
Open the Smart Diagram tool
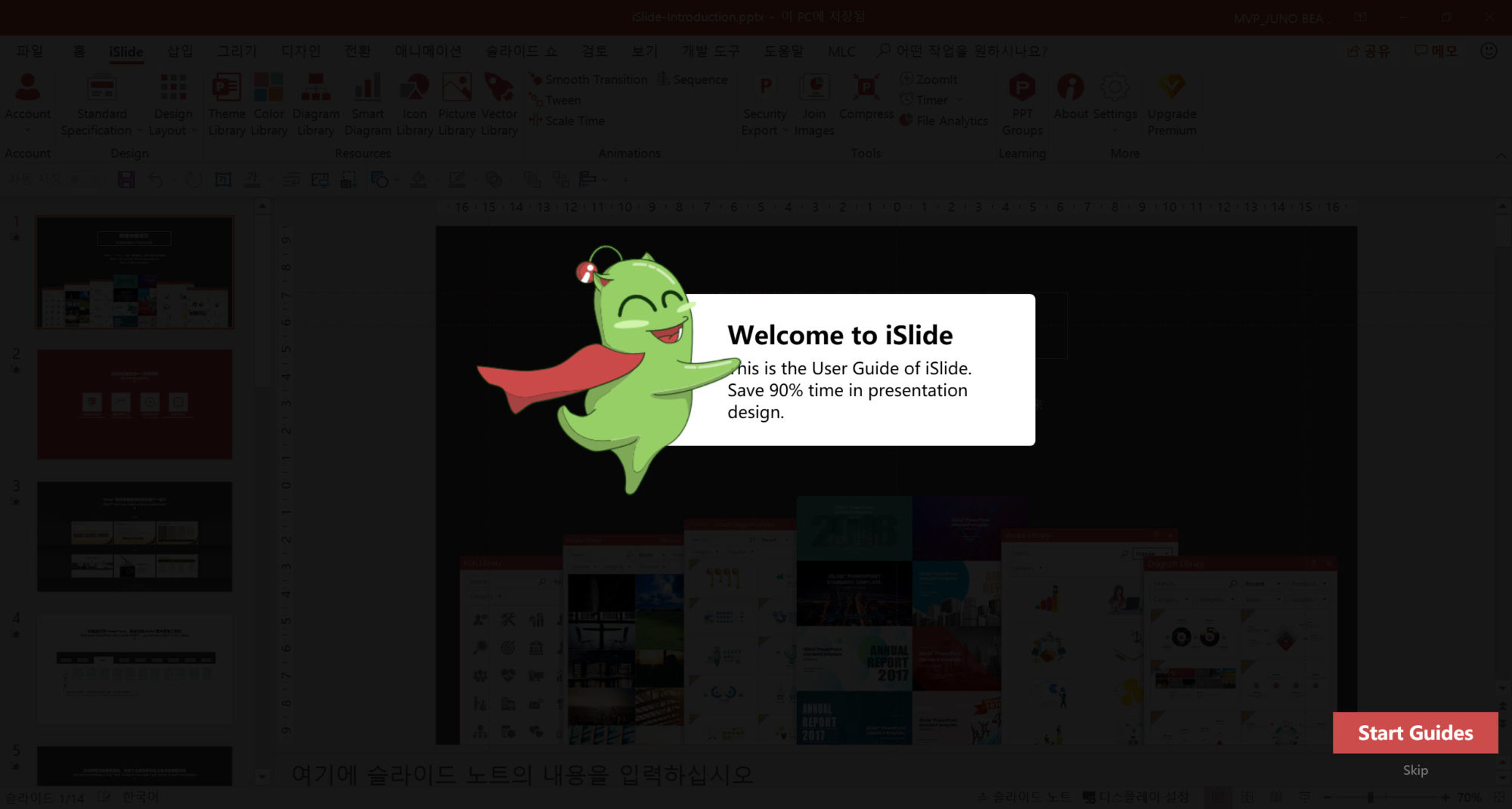[x=367, y=105]
